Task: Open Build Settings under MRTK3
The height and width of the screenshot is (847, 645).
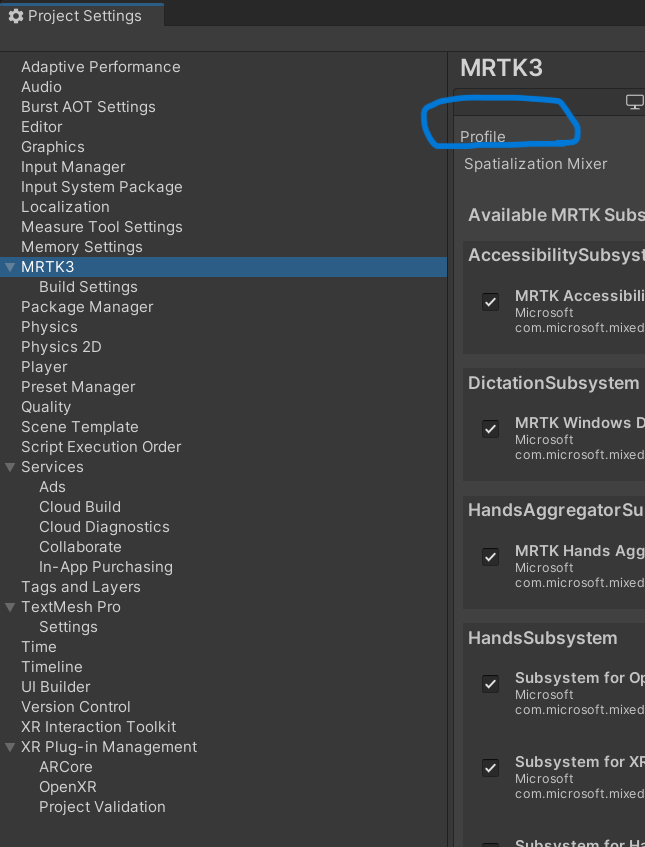Action: 90,286
